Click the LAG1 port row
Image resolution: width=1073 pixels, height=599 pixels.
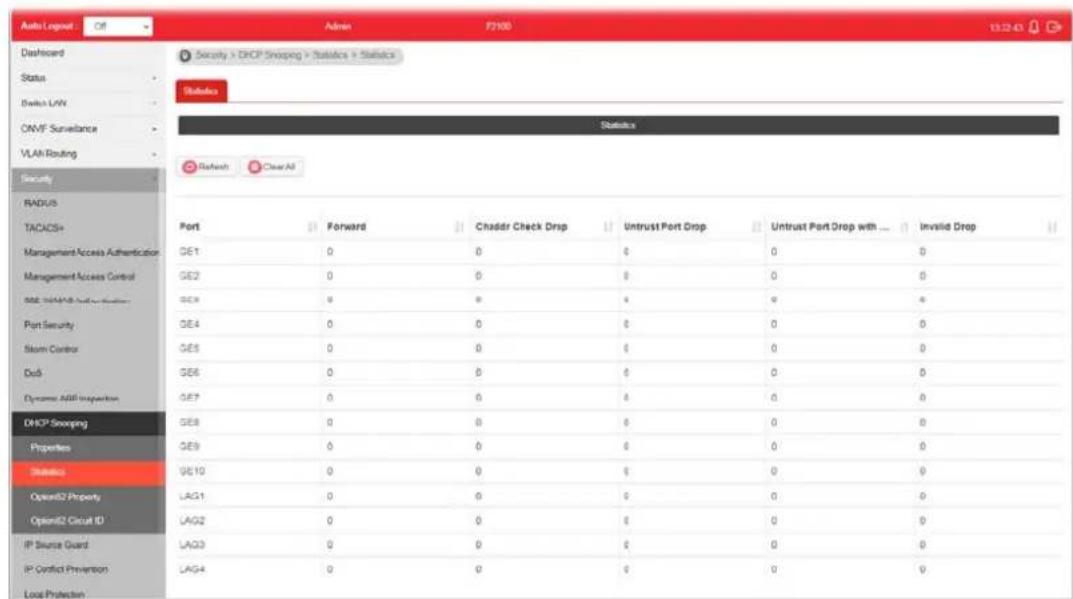(x=619, y=496)
